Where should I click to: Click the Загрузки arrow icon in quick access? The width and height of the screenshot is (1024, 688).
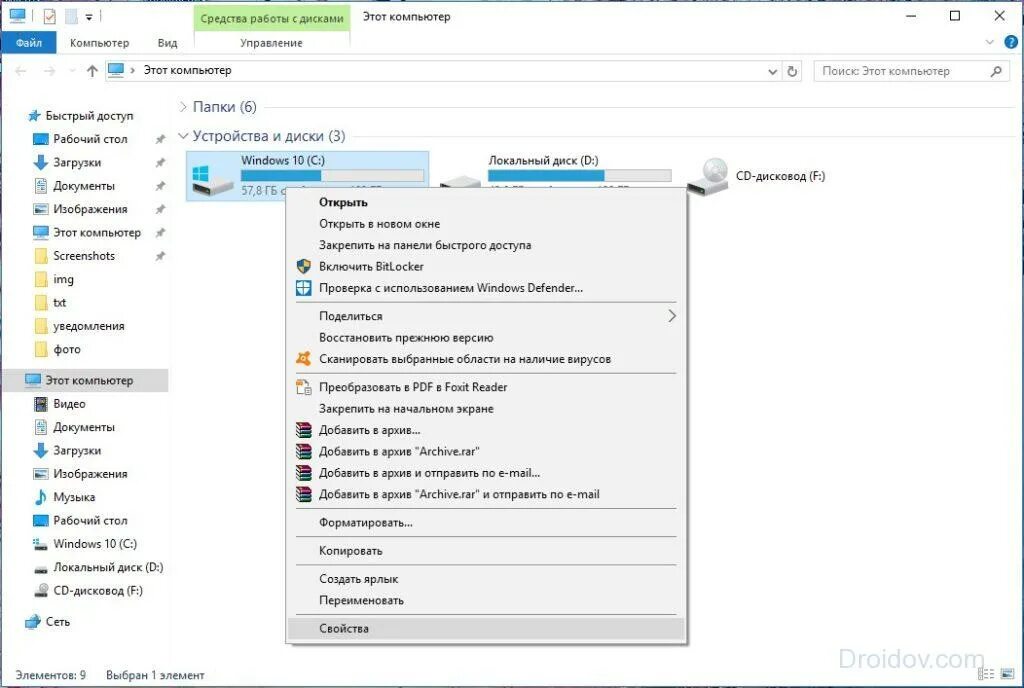[x=40, y=163]
